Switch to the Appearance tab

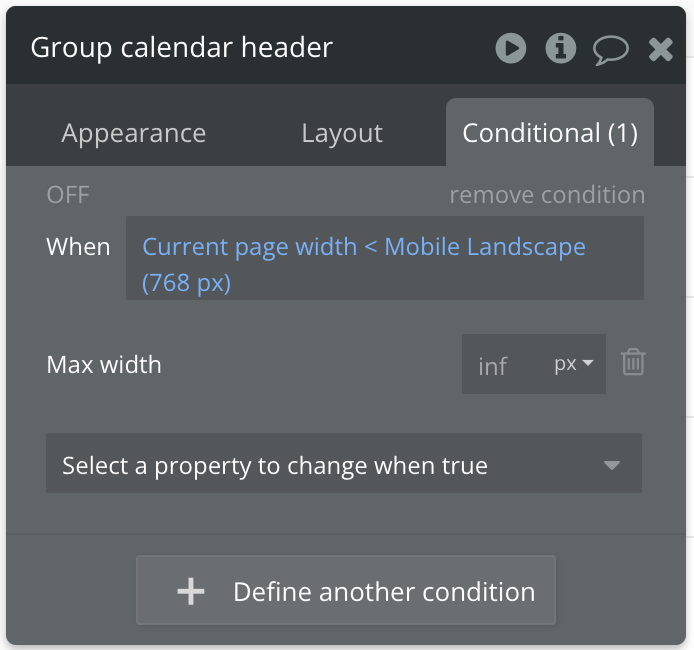(134, 133)
